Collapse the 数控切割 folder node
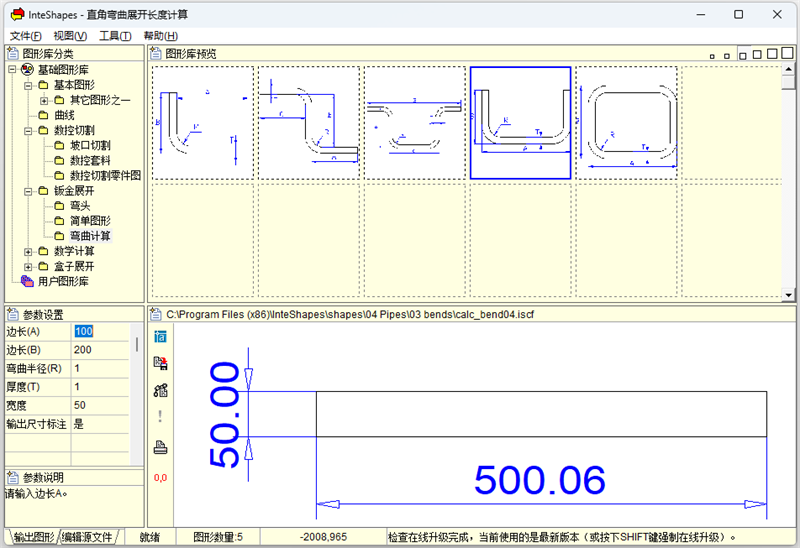 (28, 131)
